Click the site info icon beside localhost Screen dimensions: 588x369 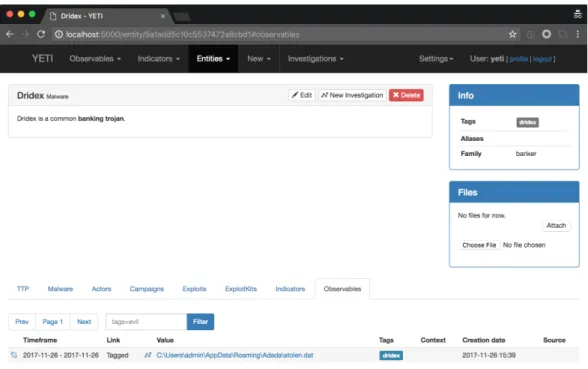[x=59, y=34]
